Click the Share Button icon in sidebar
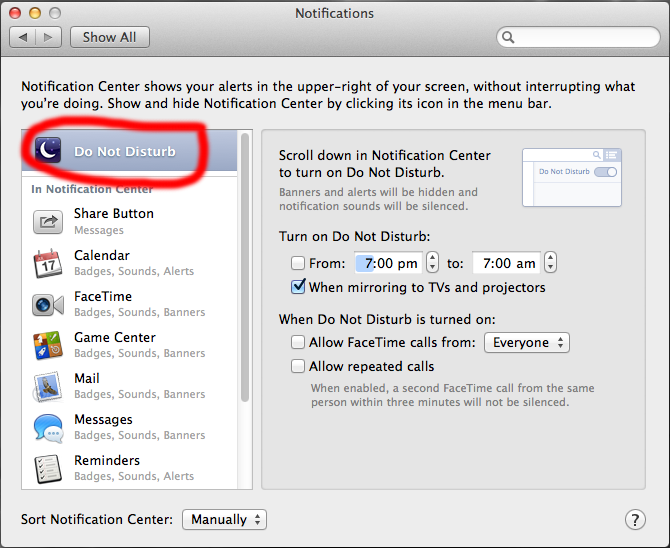The image size is (670, 548). pos(48,221)
